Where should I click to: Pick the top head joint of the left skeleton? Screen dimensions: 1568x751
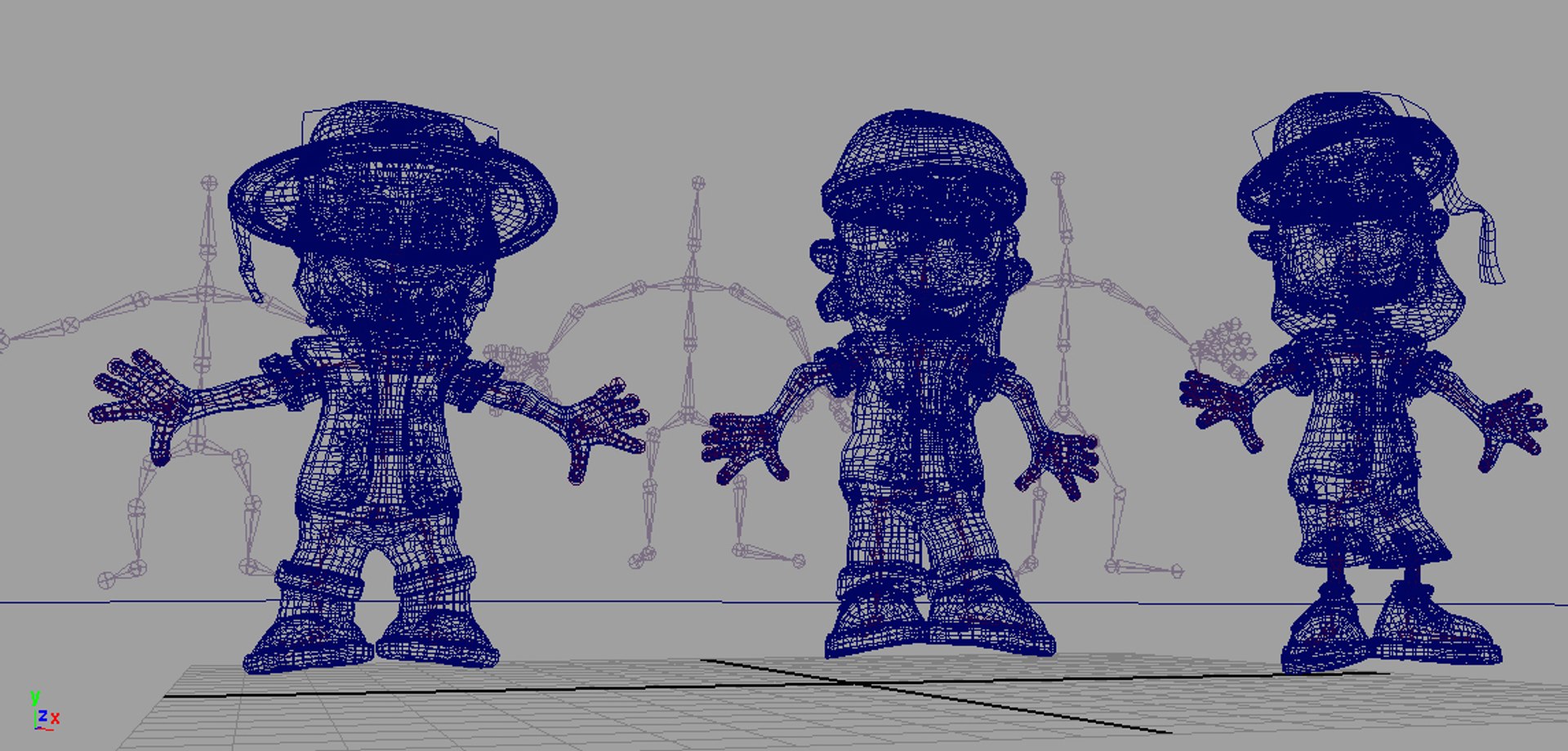coord(209,182)
